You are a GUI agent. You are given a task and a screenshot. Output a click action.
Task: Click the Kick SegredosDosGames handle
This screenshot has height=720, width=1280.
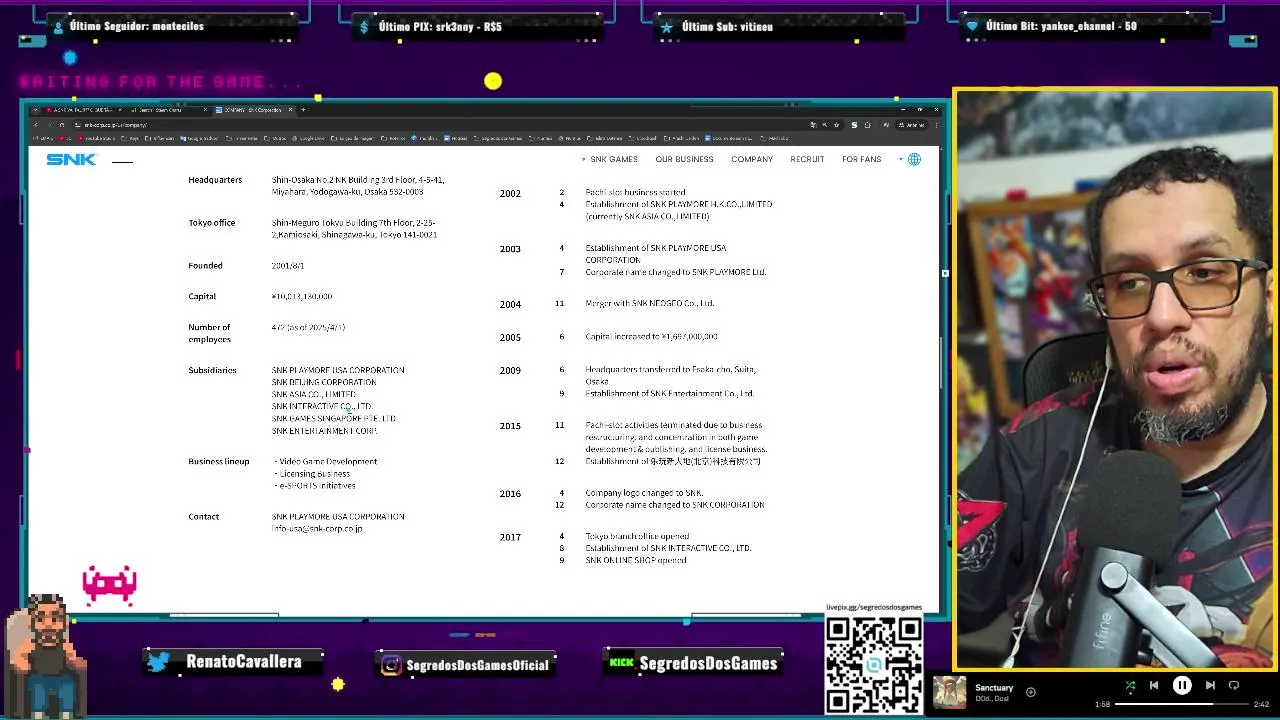[x=695, y=663]
